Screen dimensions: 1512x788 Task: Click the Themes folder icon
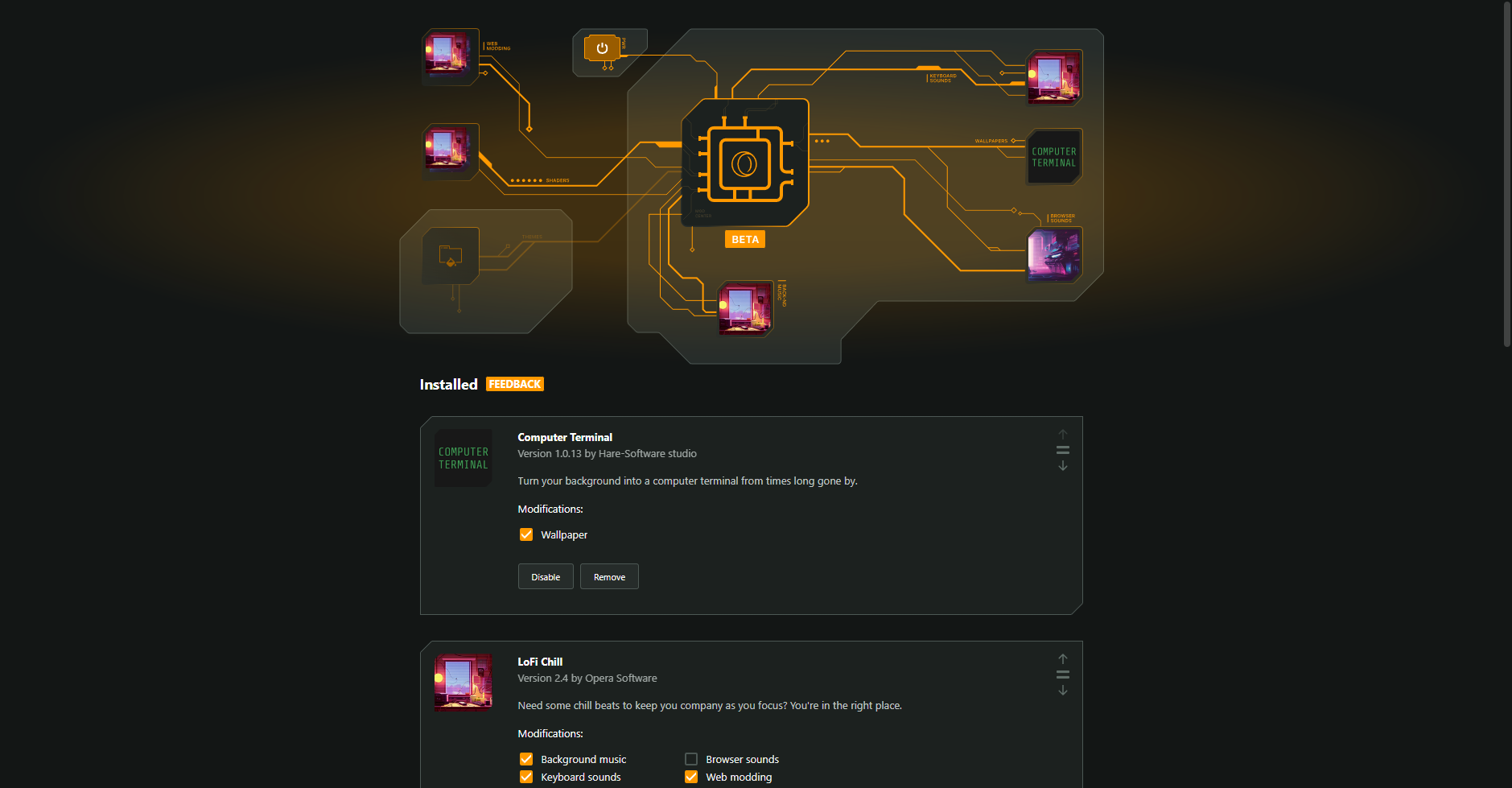click(451, 256)
